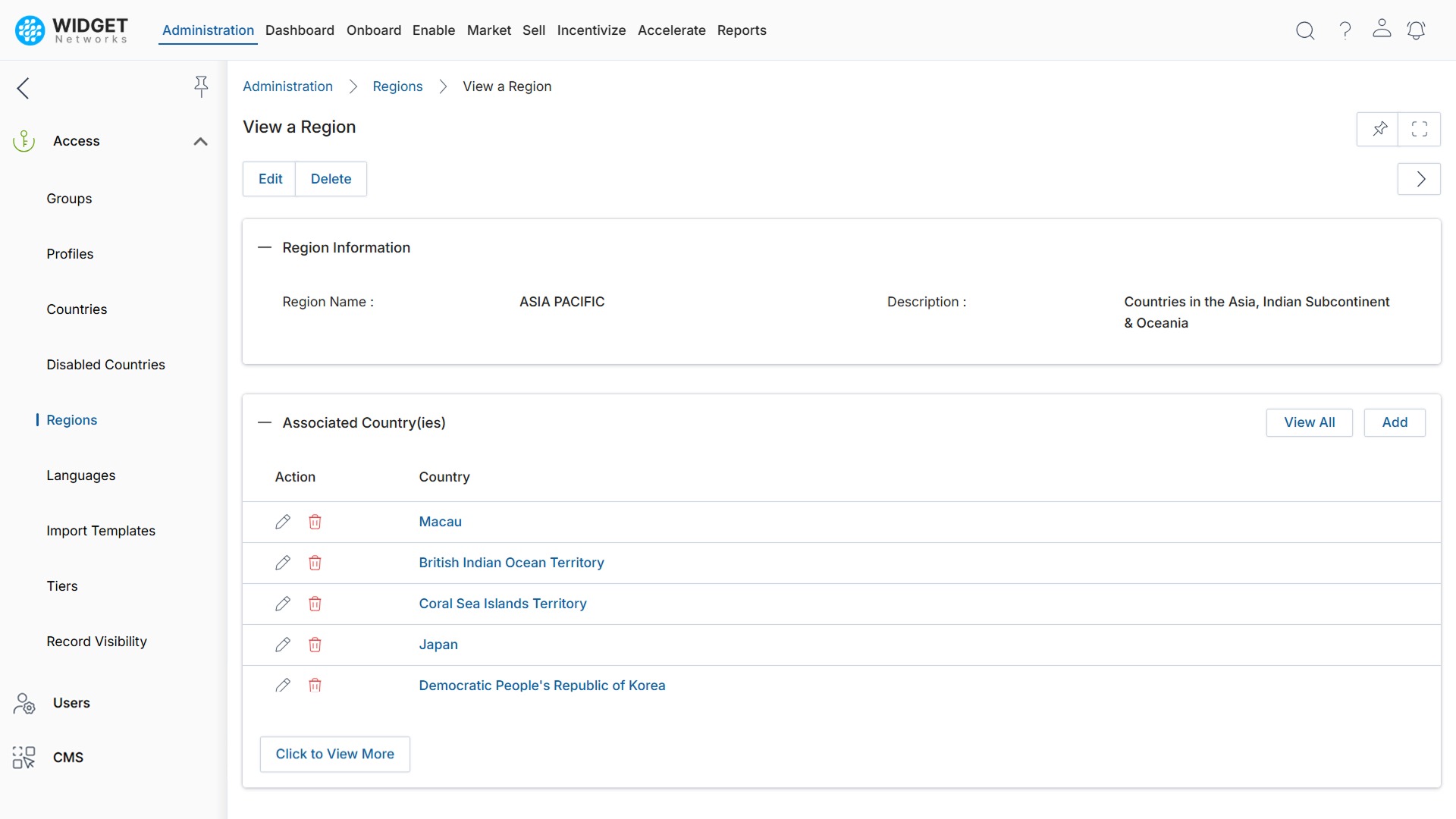Click pin icon beside fullscreen button
The height and width of the screenshot is (819, 1456).
(x=1379, y=129)
